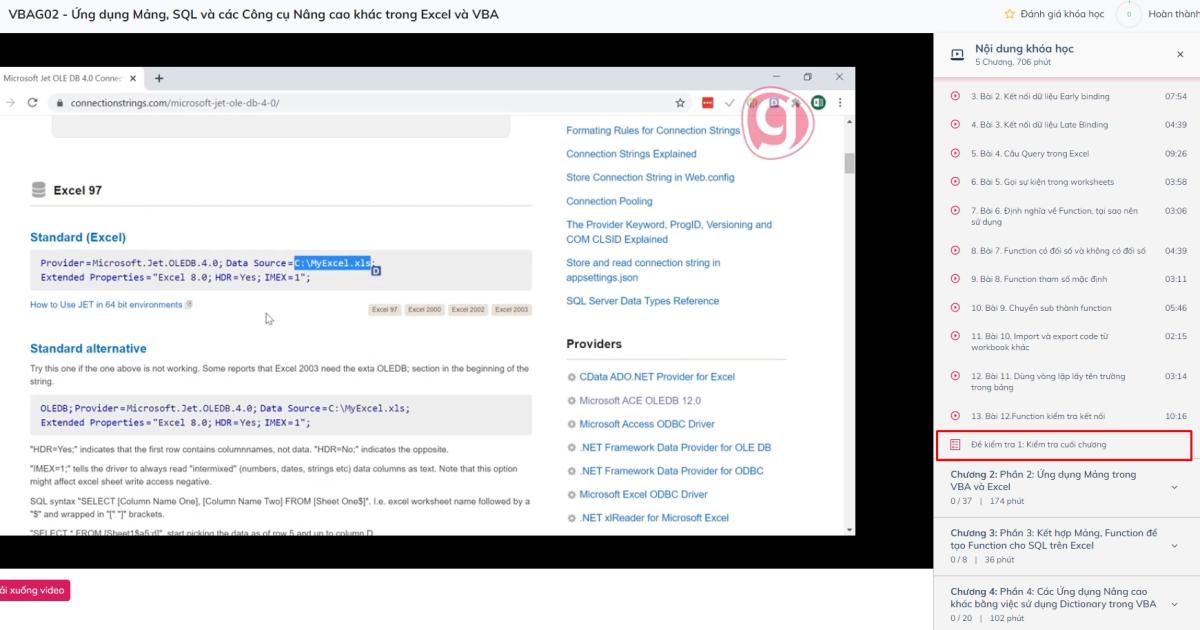The width and height of the screenshot is (1200, 630).
Task: Click the 10:16 duration of Bài 12
Action: click(1176, 416)
